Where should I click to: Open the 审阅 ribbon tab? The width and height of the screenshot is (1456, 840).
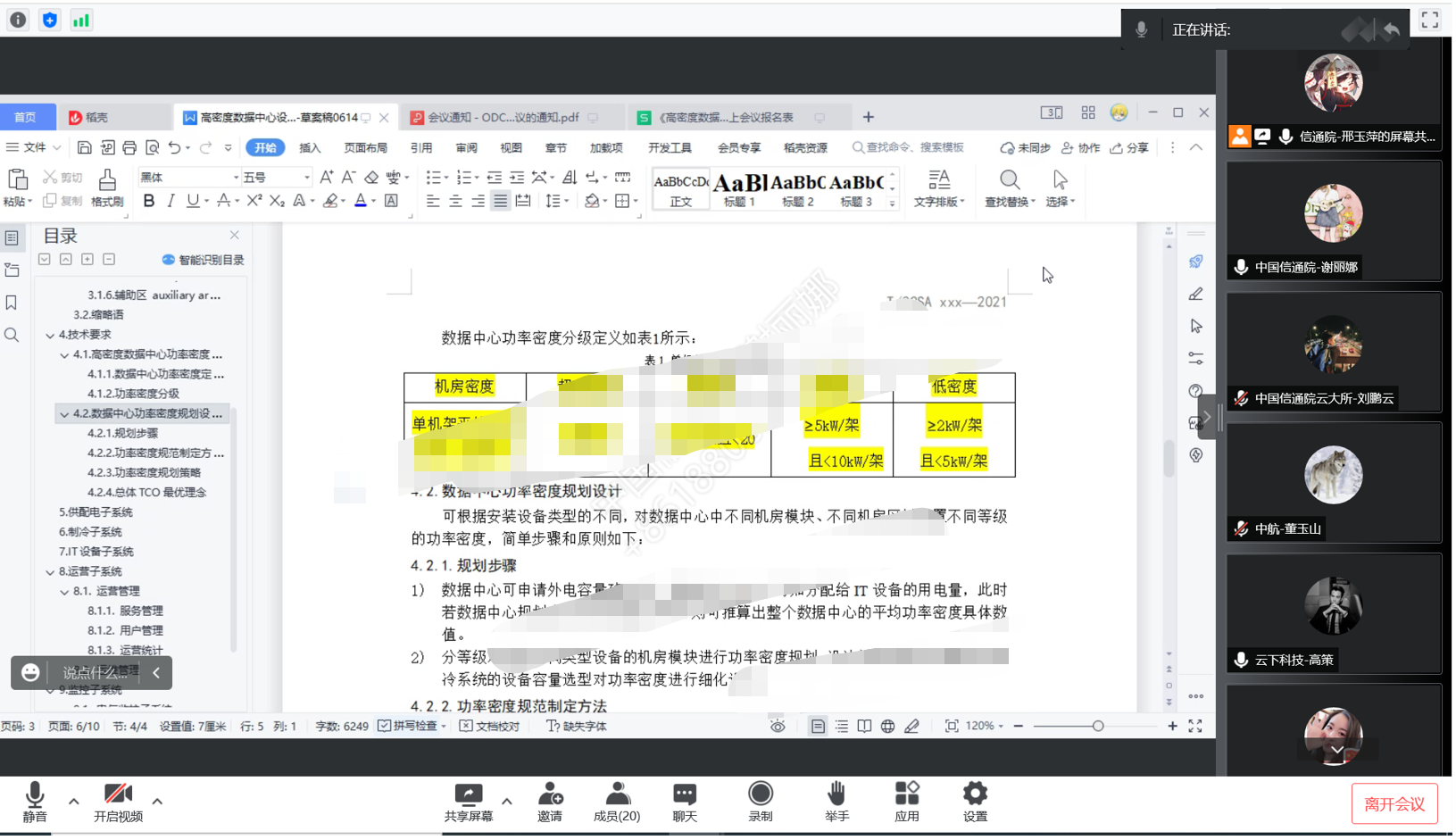(x=466, y=148)
